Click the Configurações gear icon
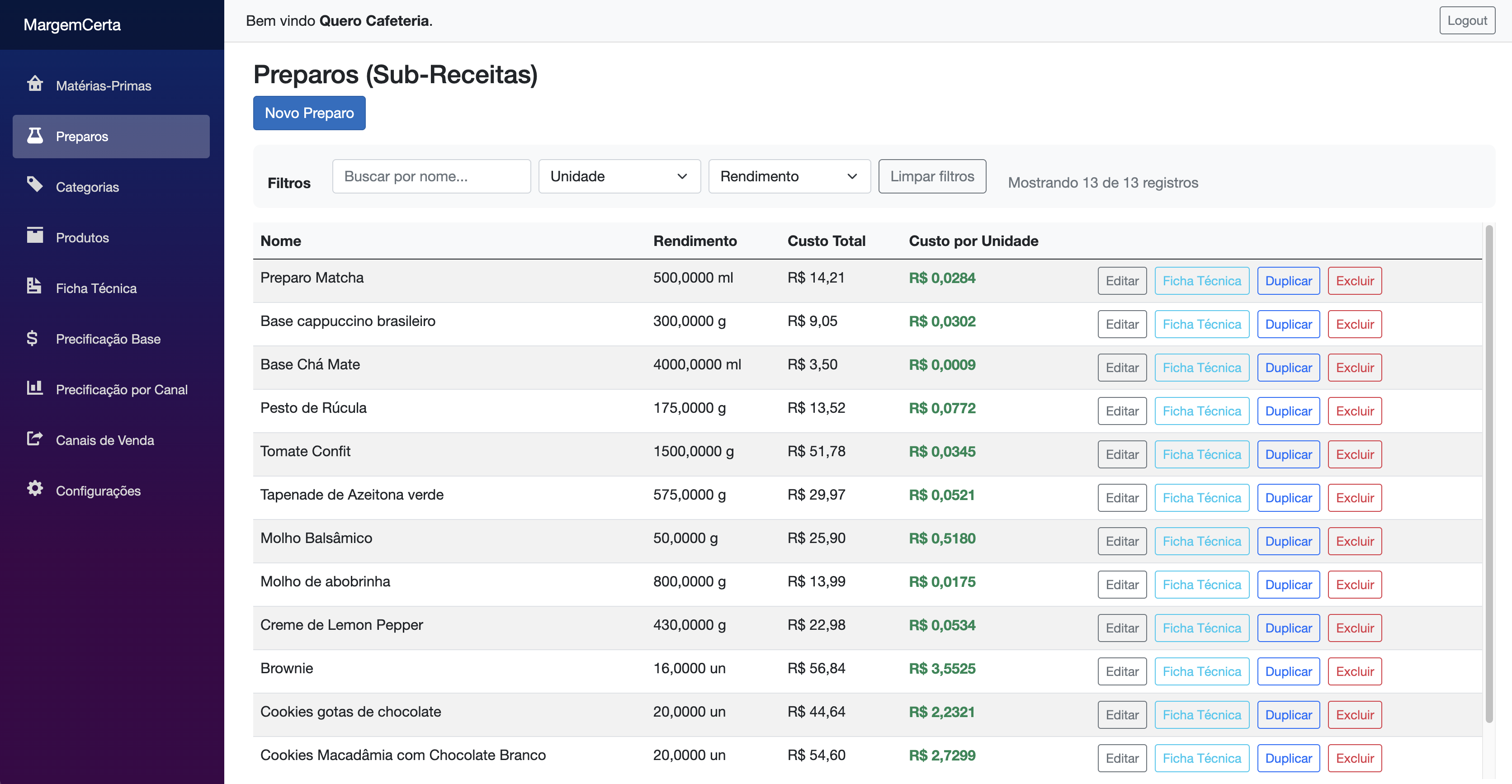Image resolution: width=1512 pixels, height=784 pixels. (35, 489)
